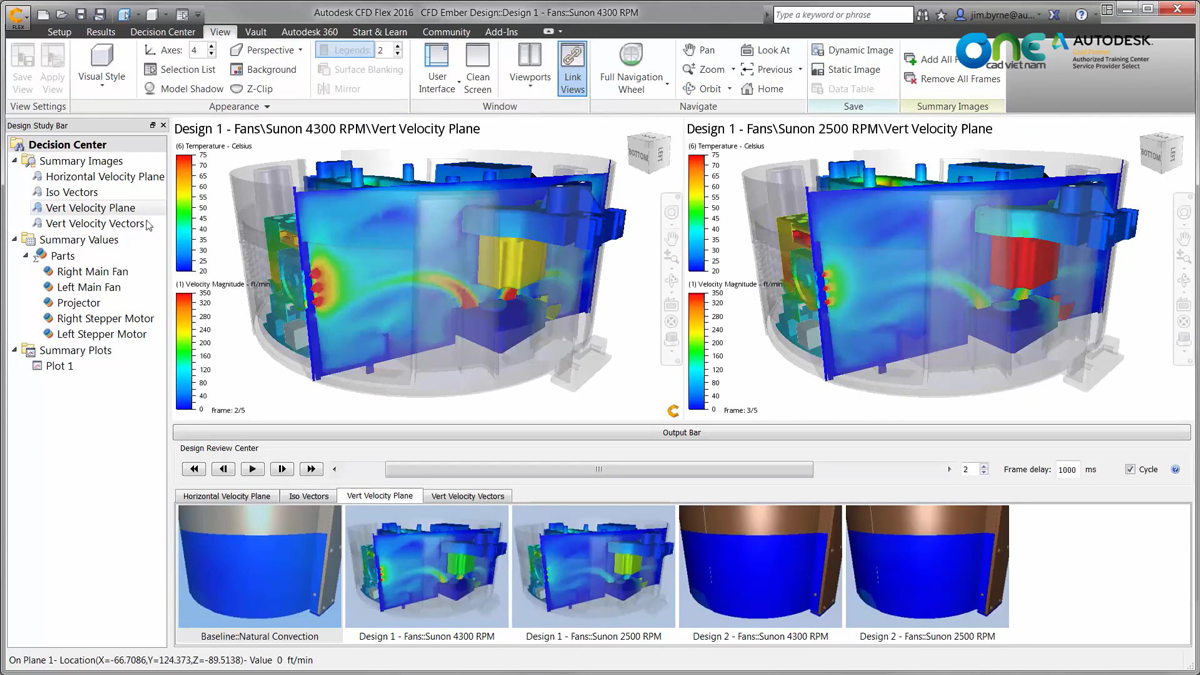Screen dimensions: 1200x675
Task: Click the Output Bar button
Action: point(681,433)
